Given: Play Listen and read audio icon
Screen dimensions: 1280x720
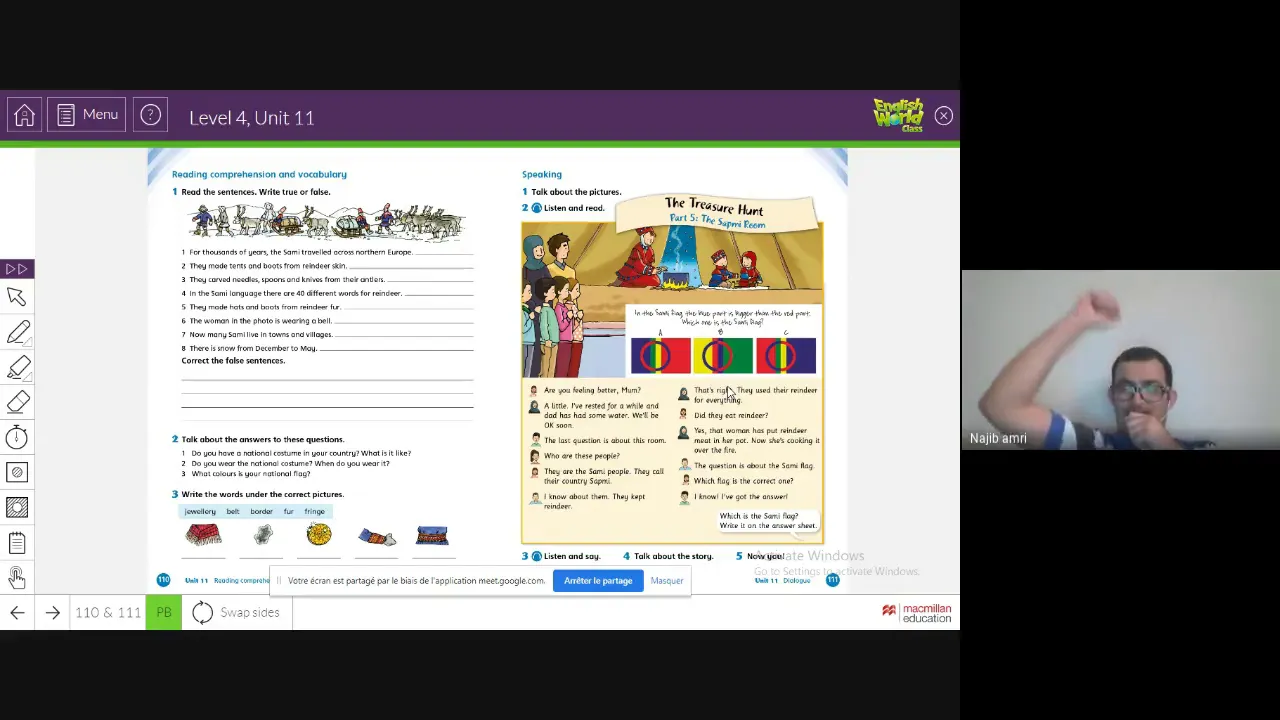Looking at the screenshot, I should [x=536, y=208].
